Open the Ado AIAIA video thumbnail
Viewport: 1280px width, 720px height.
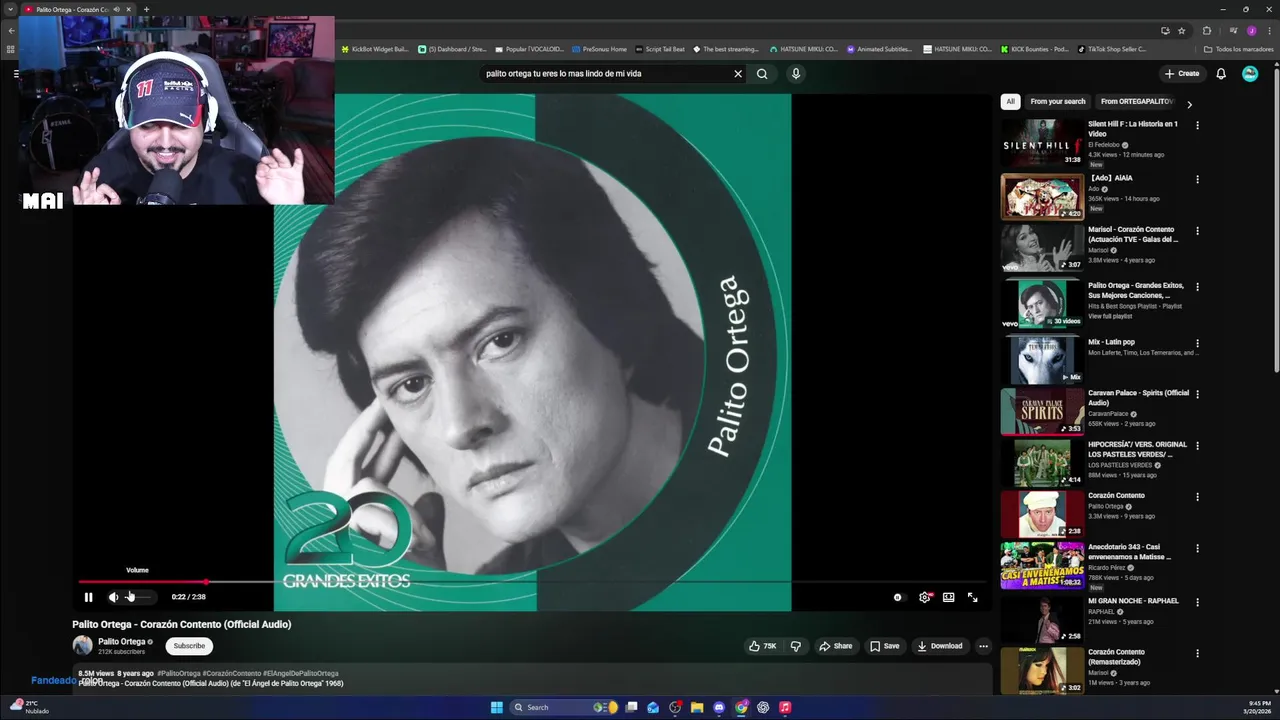click(1042, 196)
